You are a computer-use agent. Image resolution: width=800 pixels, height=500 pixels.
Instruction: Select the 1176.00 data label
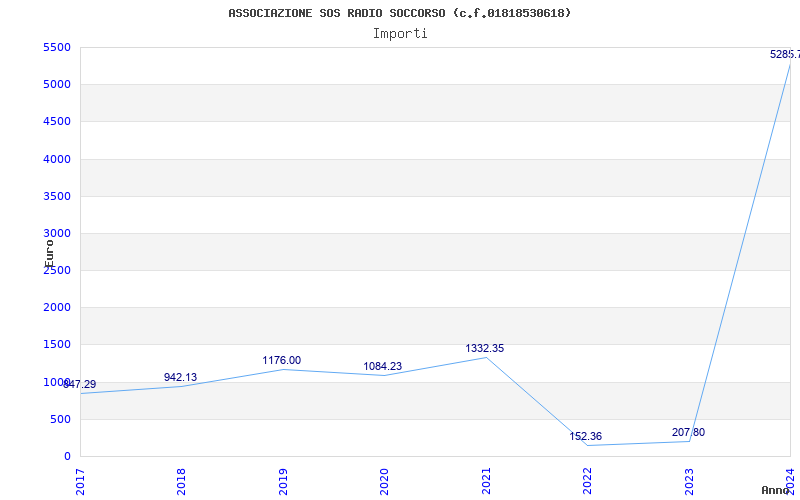click(282, 361)
